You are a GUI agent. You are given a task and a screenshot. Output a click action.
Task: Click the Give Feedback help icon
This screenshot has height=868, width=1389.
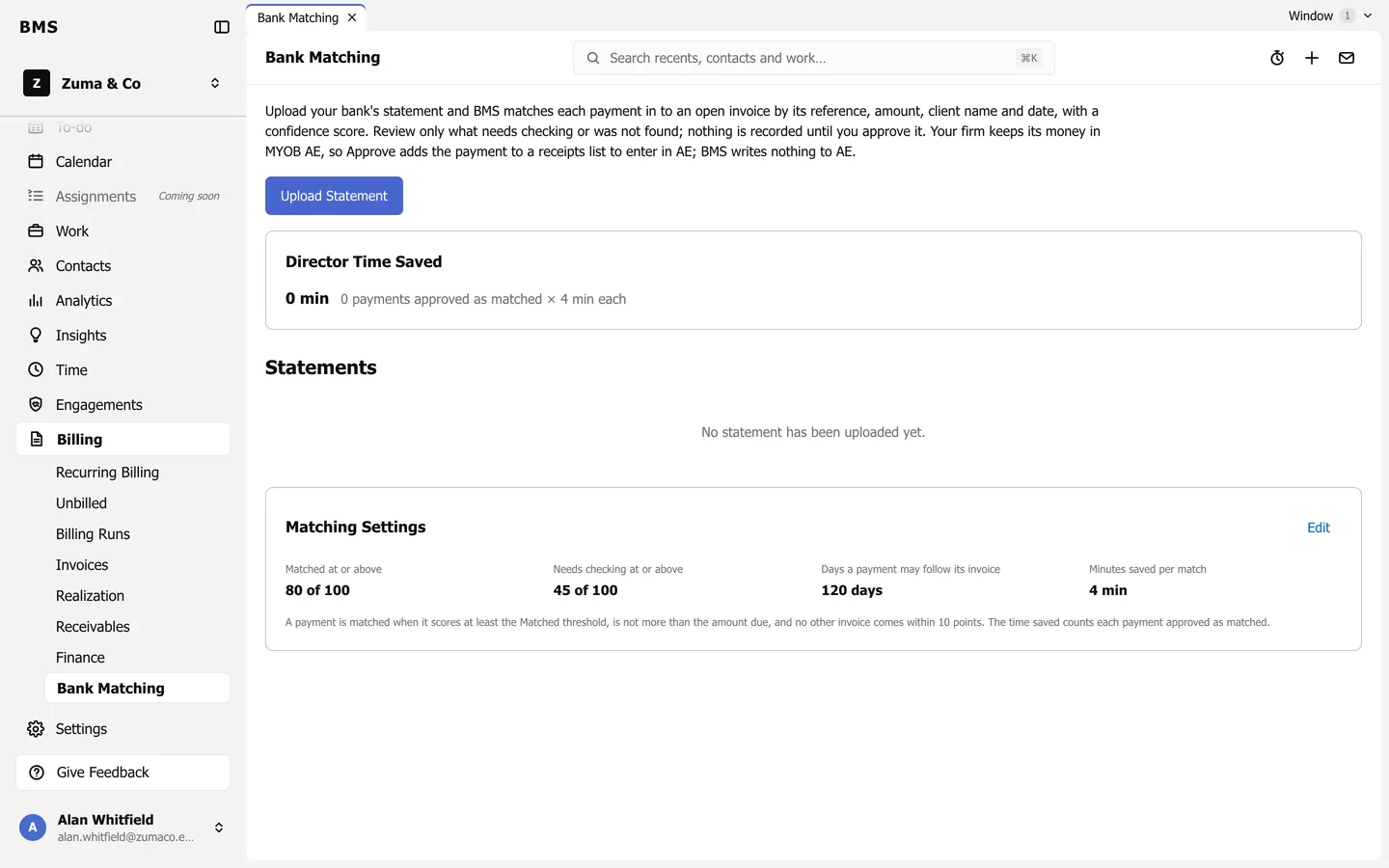(x=37, y=773)
